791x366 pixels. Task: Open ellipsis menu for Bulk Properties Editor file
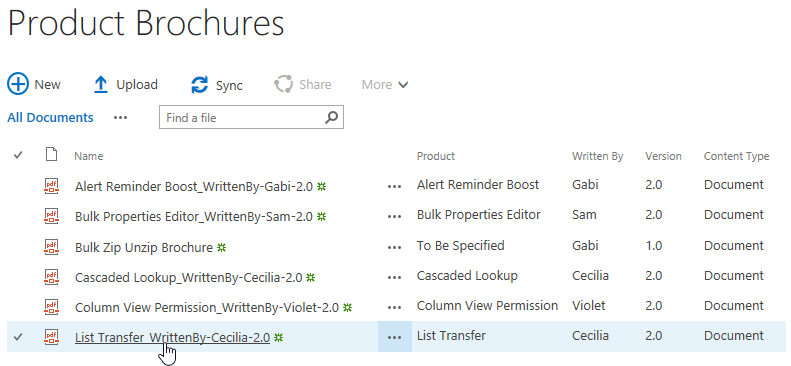(x=394, y=217)
